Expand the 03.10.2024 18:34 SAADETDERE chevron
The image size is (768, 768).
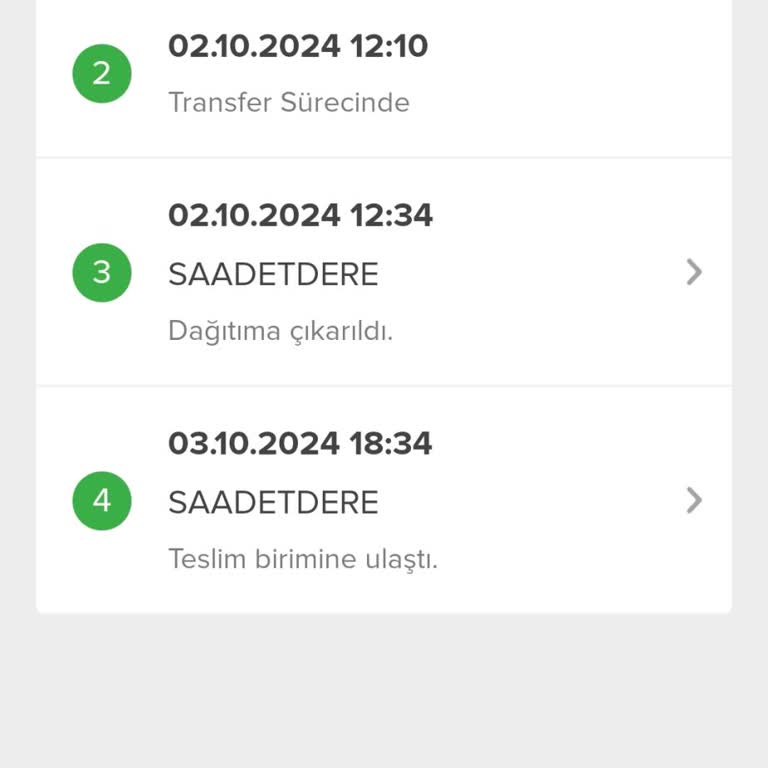(694, 500)
